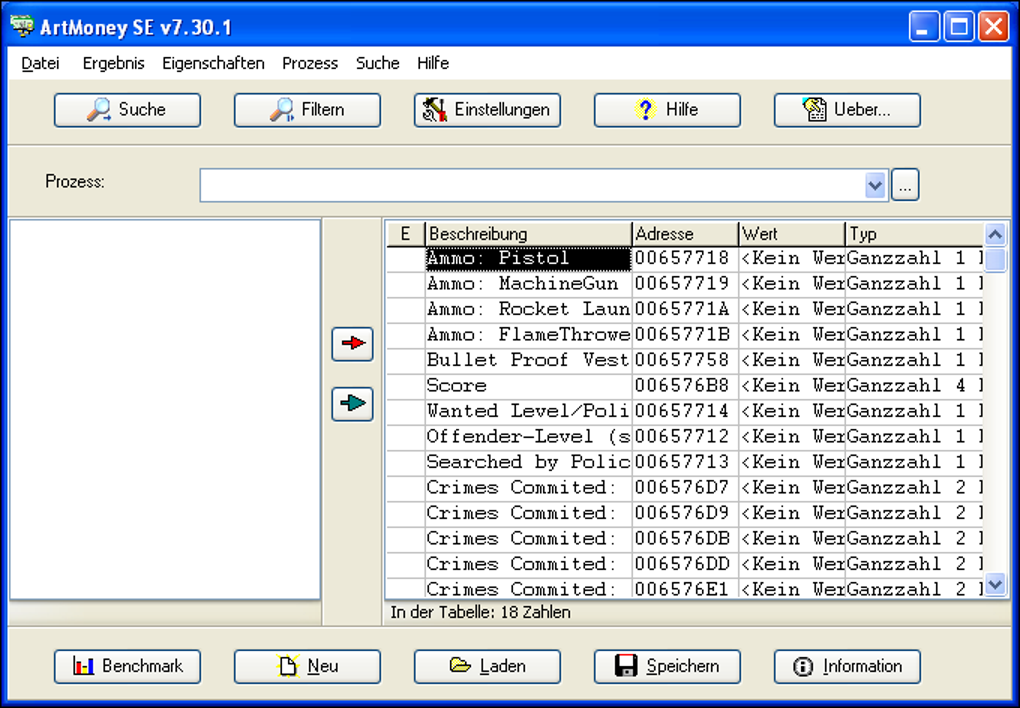This screenshot has height=708, width=1020.
Task: Click the Speichern save button
Action: (x=667, y=666)
